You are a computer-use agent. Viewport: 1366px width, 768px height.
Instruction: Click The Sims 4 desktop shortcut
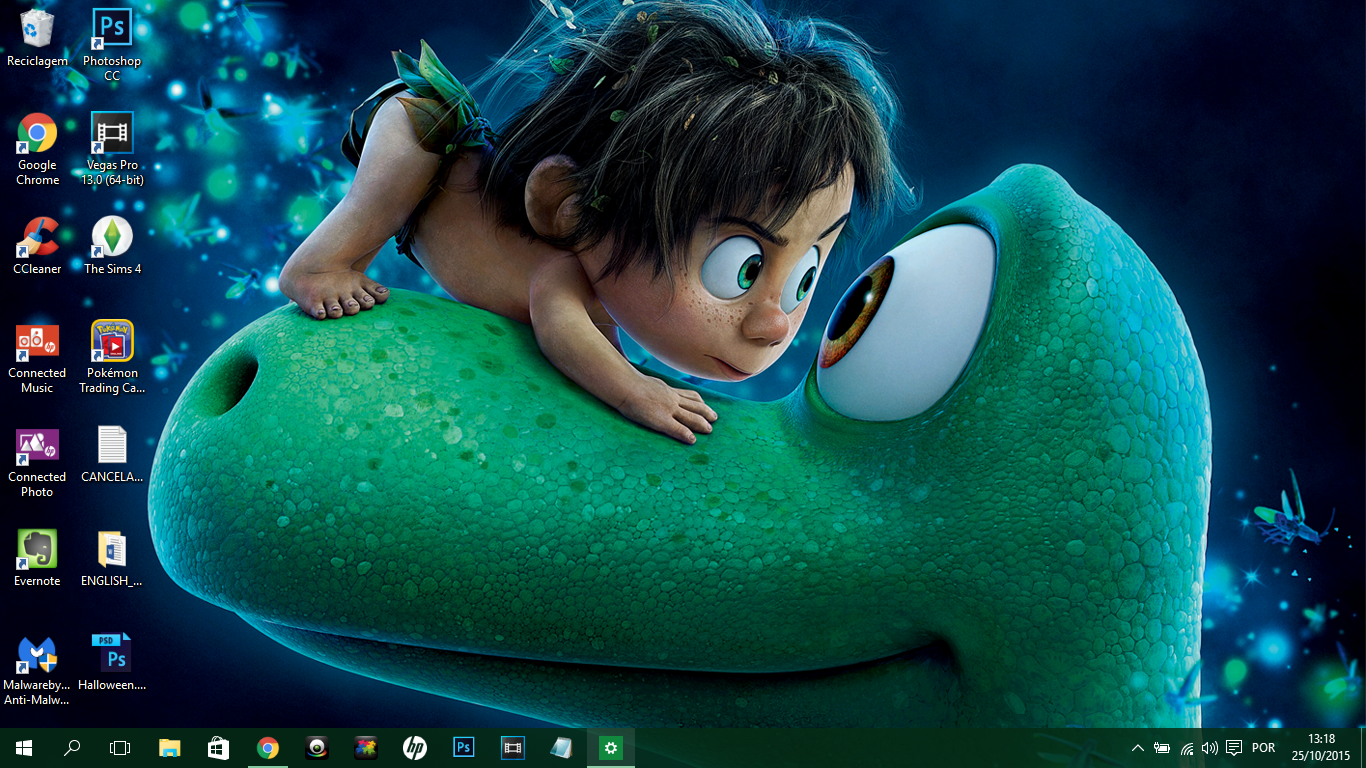[x=112, y=237]
